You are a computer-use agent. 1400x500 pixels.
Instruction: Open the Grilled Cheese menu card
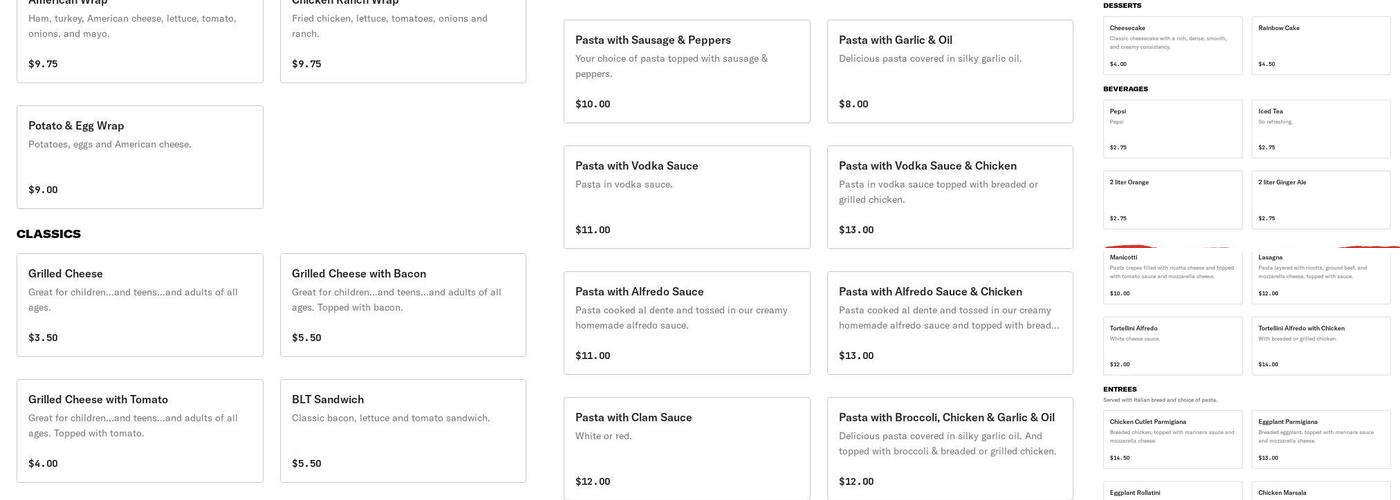point(140,305)
